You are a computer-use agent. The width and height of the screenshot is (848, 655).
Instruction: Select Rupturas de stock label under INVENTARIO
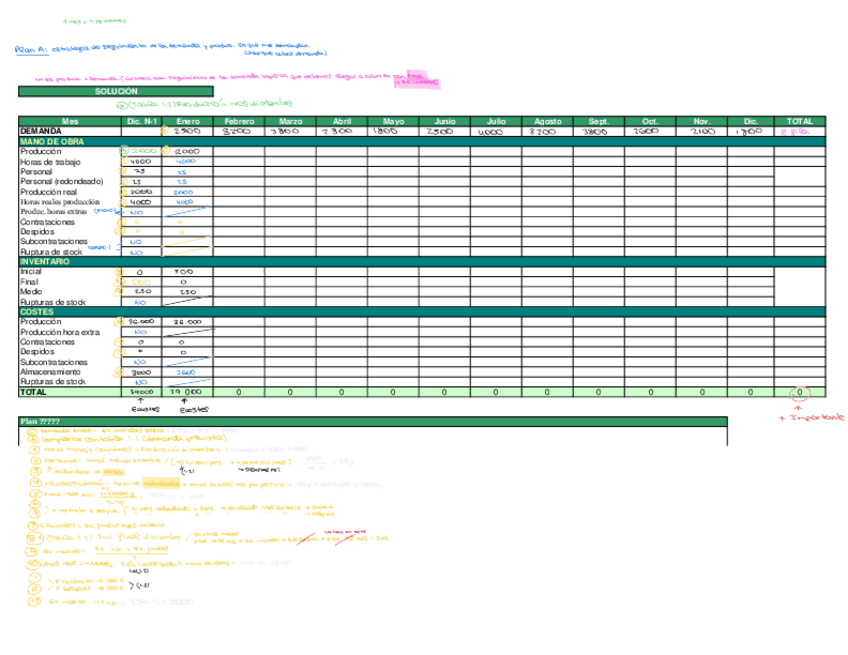[52, 302]
